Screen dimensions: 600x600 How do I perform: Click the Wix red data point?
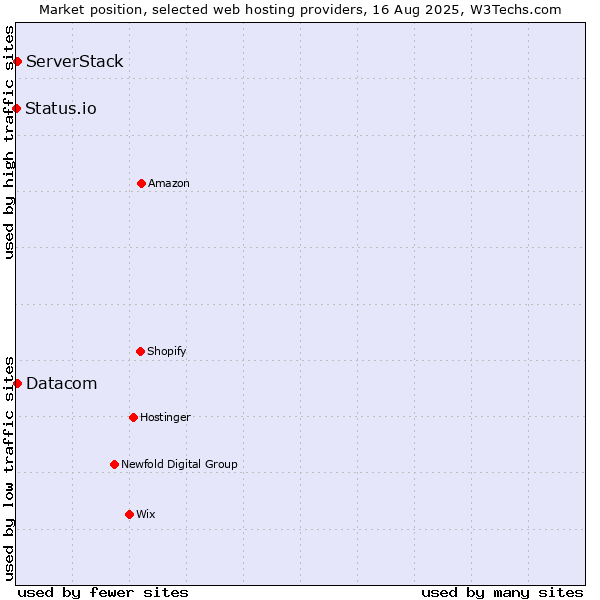pos(129,515)
